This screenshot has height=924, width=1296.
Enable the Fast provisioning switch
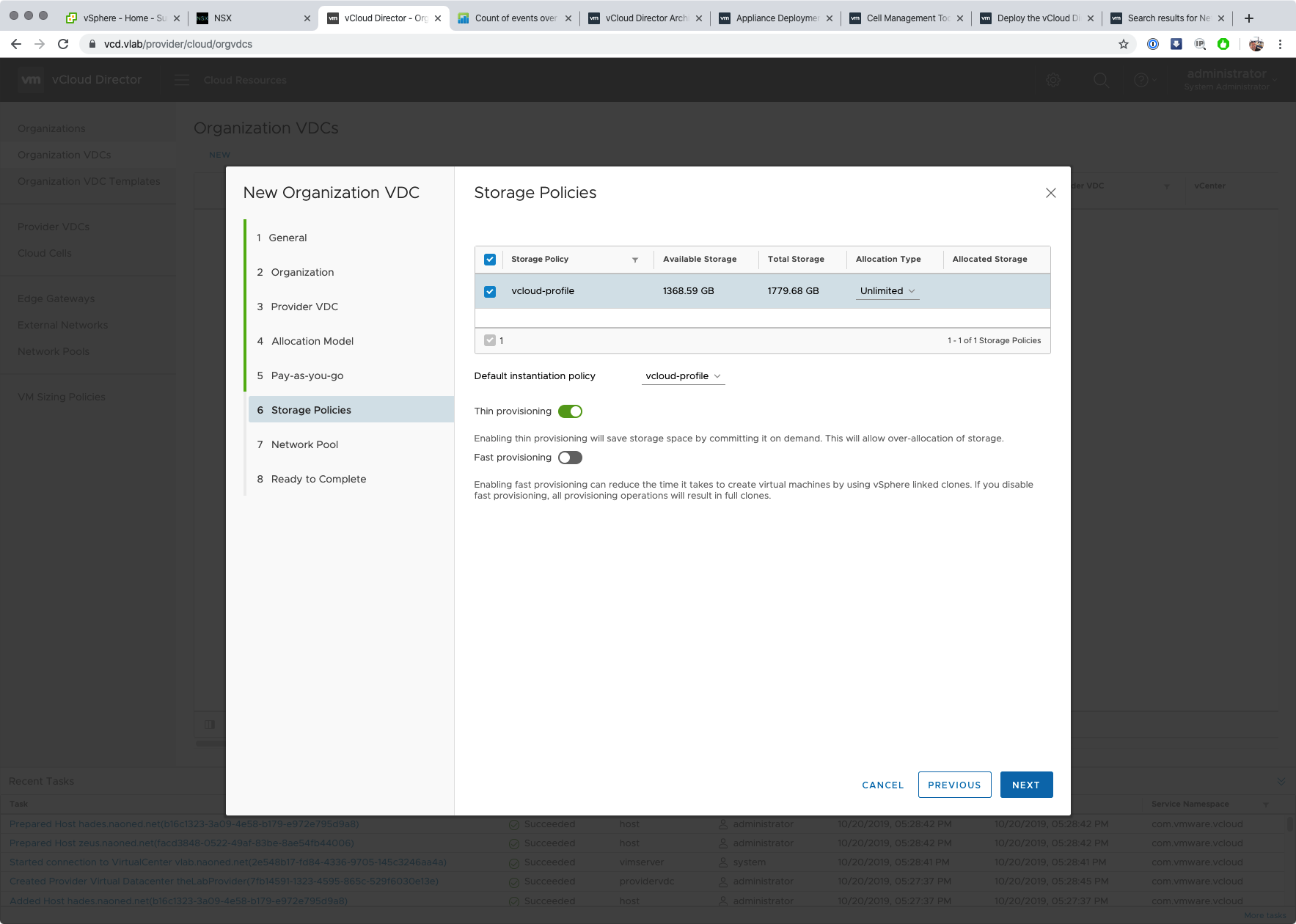[570, 458]
